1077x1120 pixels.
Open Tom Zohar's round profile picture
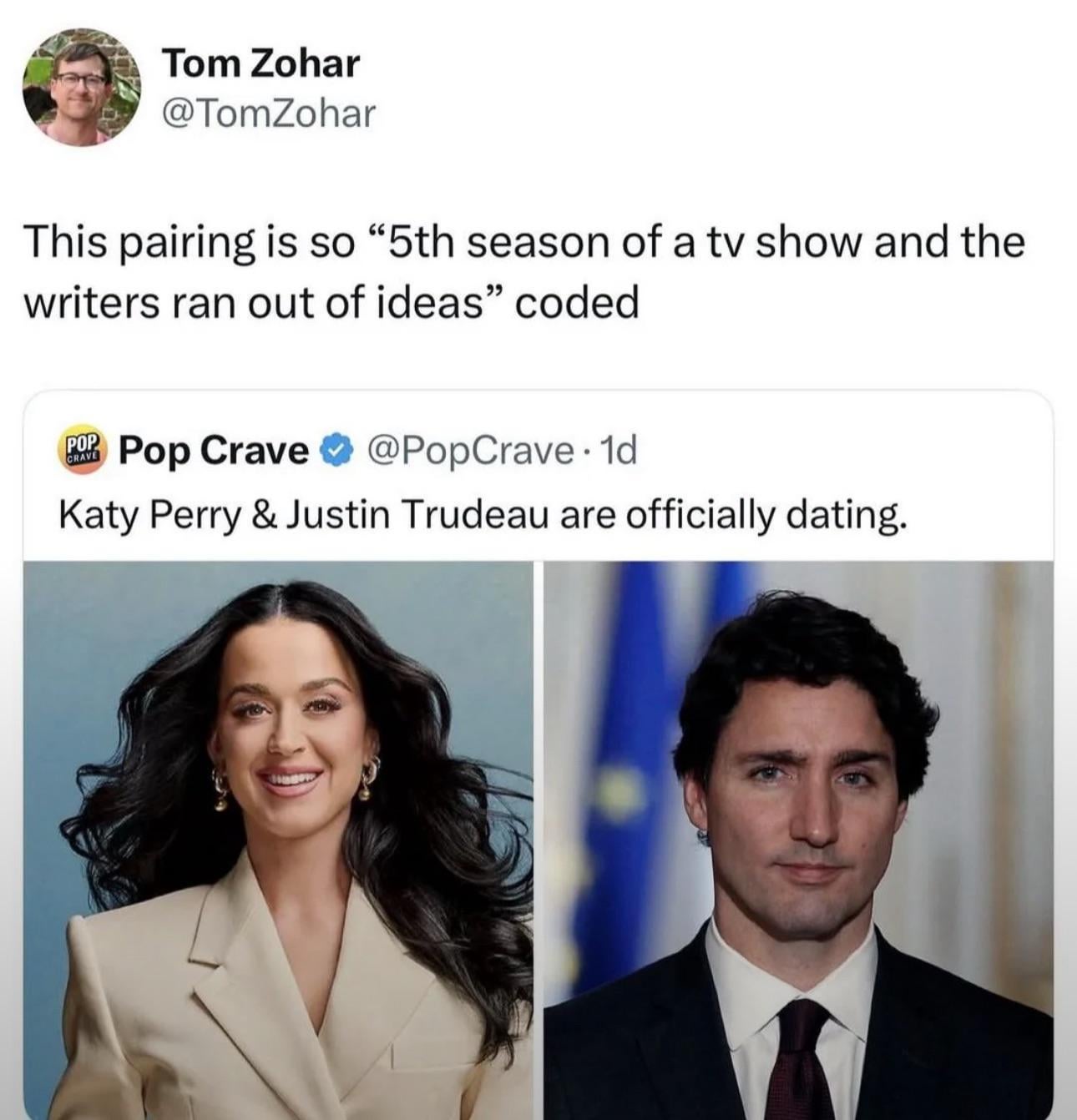[x=81, y=88]
